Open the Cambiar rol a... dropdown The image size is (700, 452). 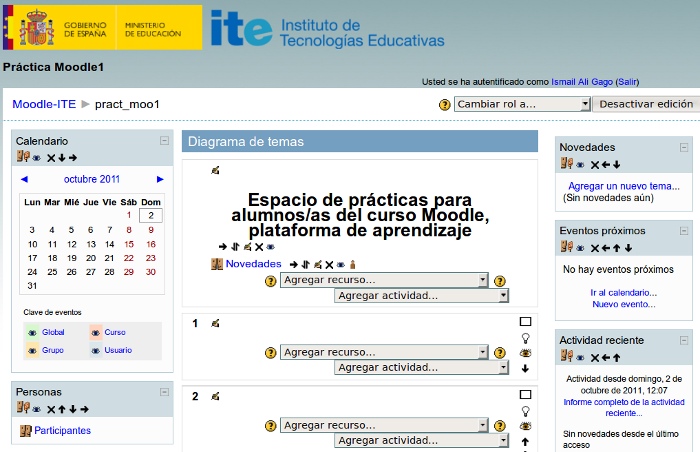[522, 104]
